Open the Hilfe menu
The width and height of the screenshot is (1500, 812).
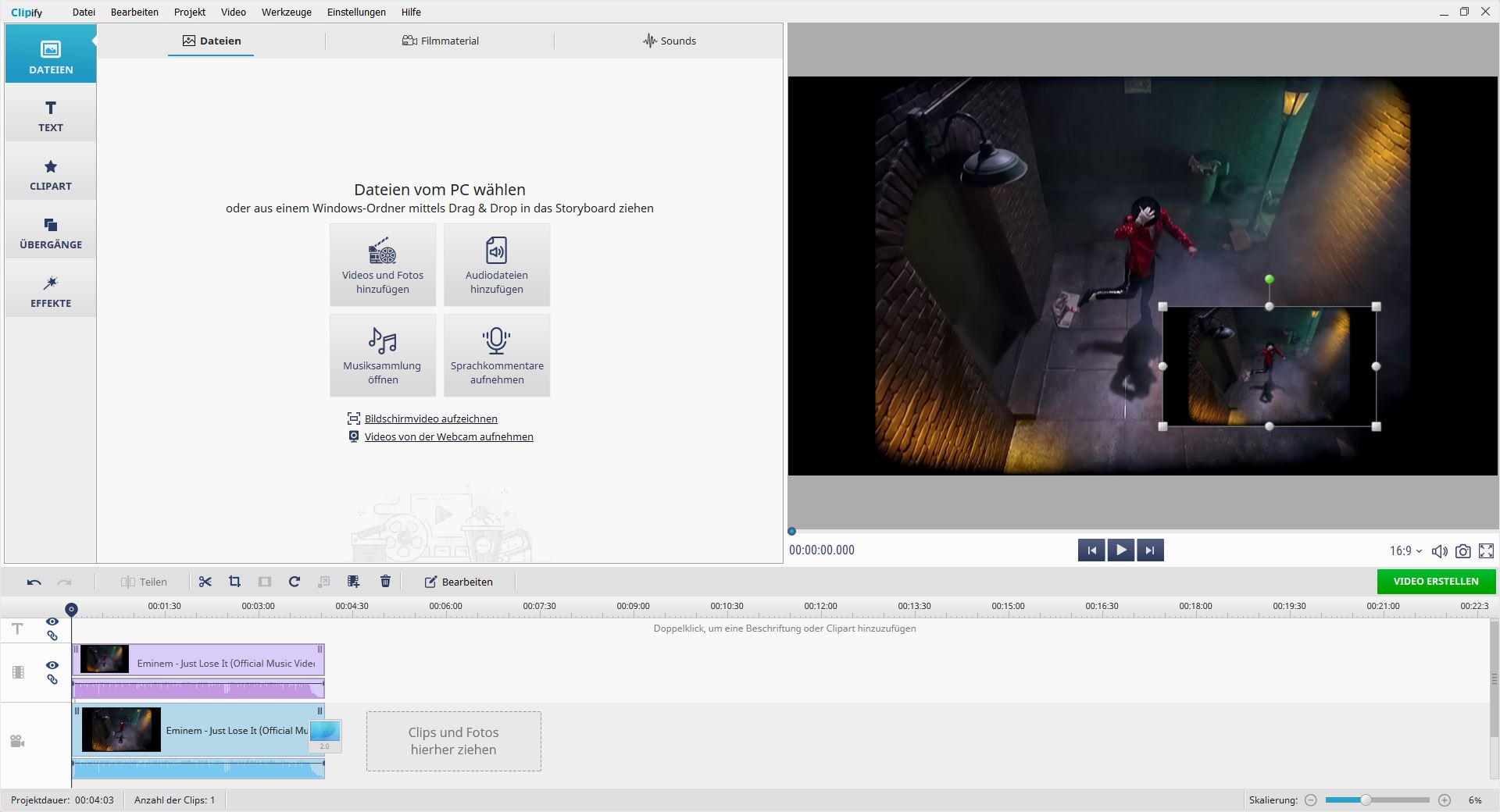pyautogui.click(x=411, y=12)
